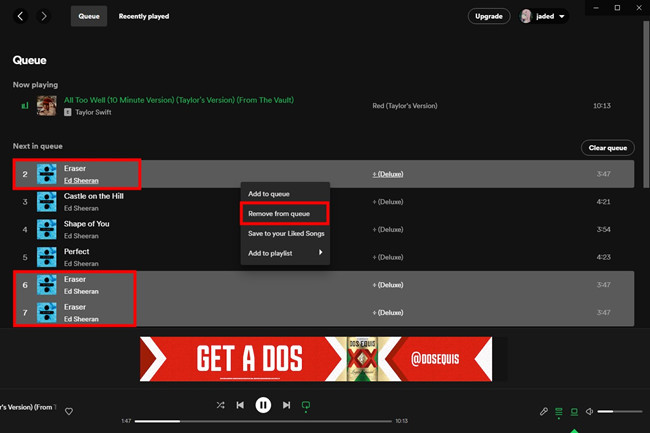Screen dimensions: 650x433
Task: Click the Clear queue button
Action: tap(608, 148)
